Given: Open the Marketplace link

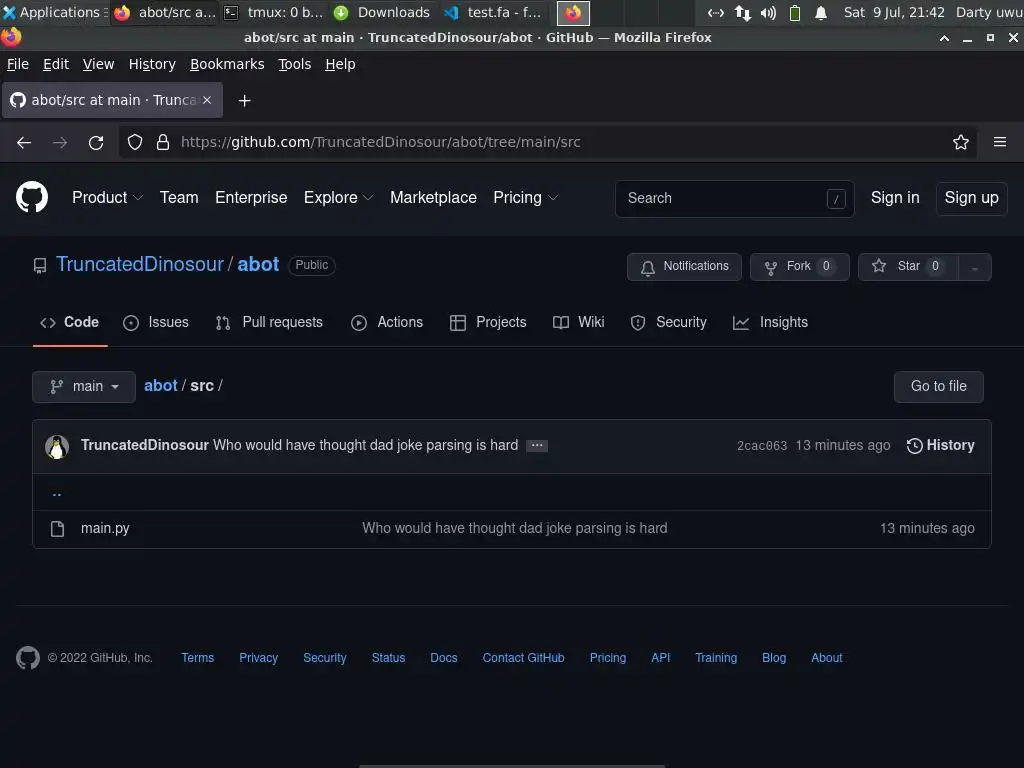Looking at the screenshot, I should pyautogui.click(x=433, y=197).
